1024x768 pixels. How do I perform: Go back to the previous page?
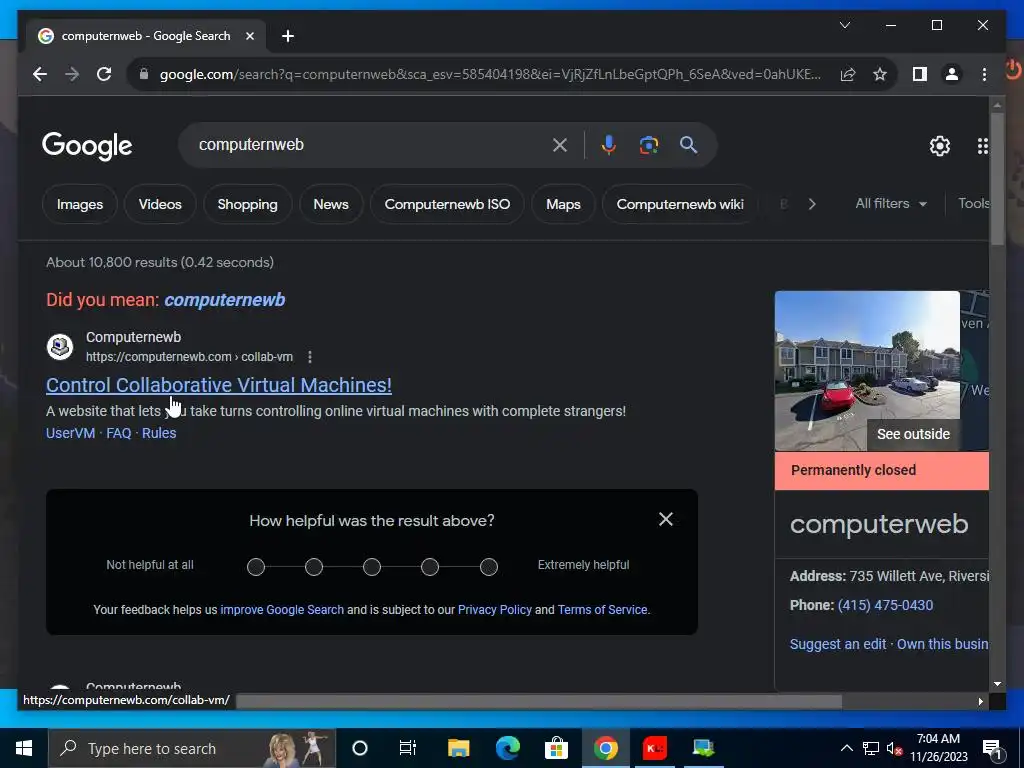pyautogui.click(x=40, y=74)
